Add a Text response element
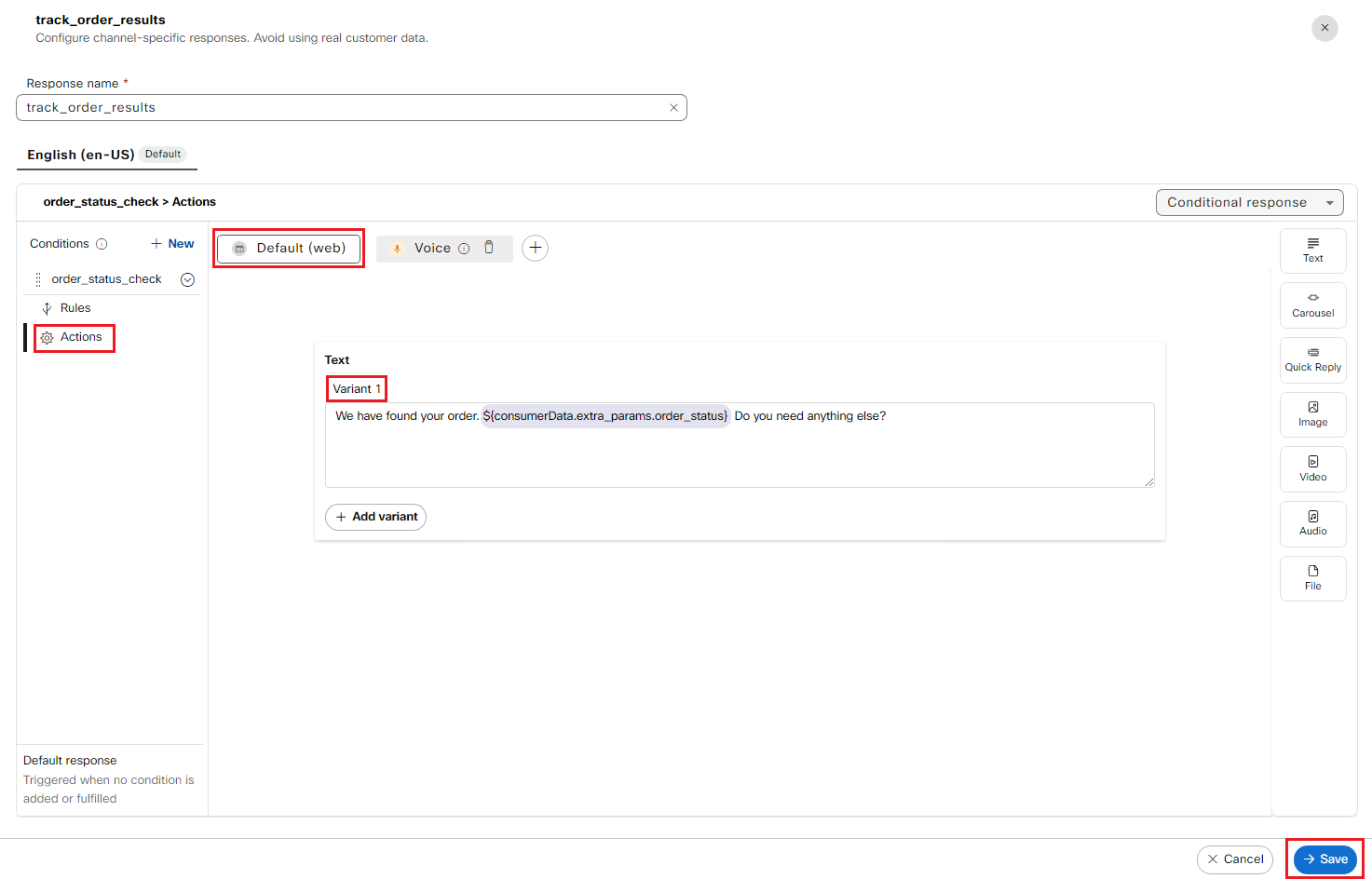 1312,250
